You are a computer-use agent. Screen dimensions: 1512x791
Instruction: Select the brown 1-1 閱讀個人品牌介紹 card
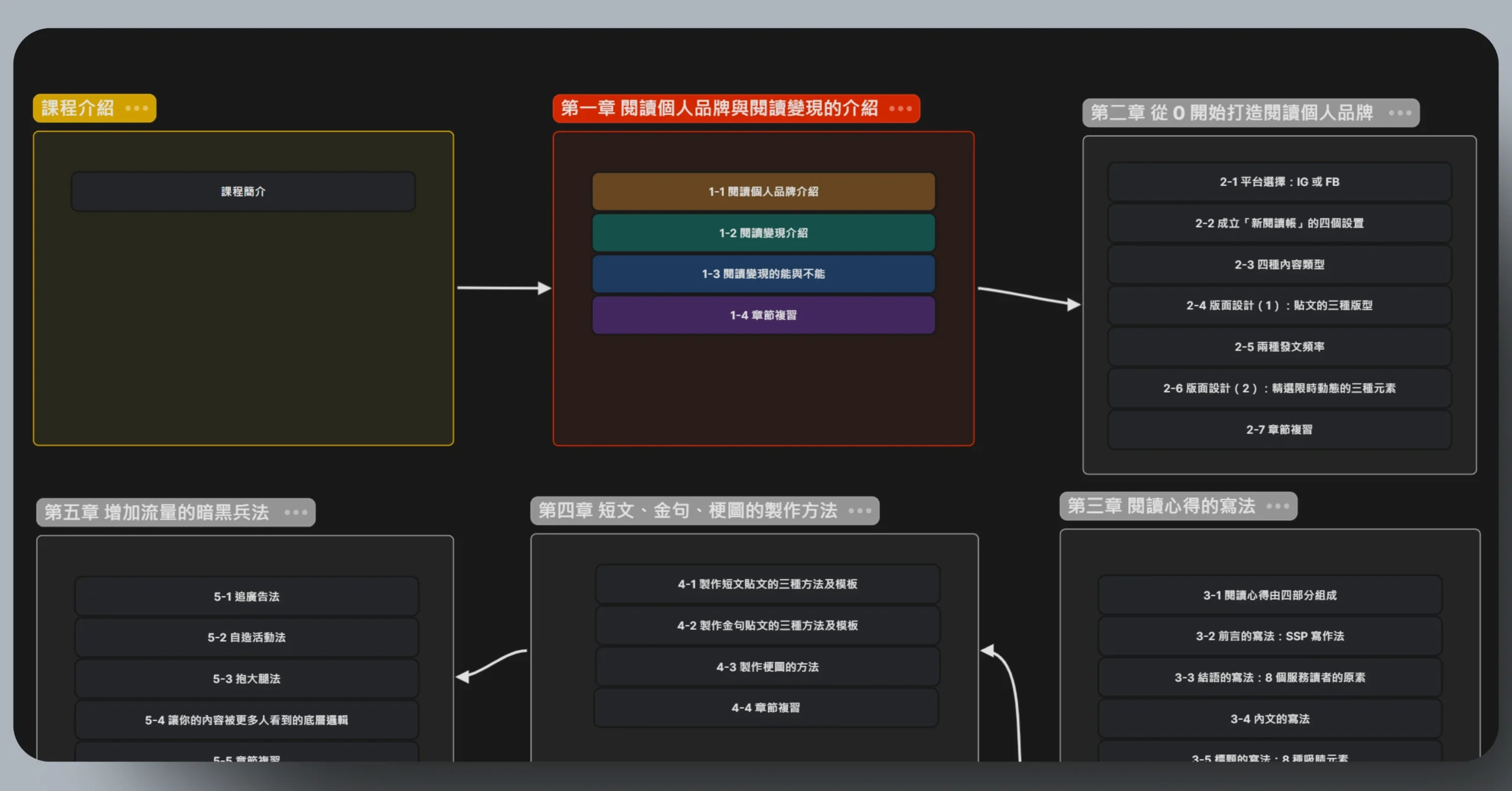[x=763, y=191]
